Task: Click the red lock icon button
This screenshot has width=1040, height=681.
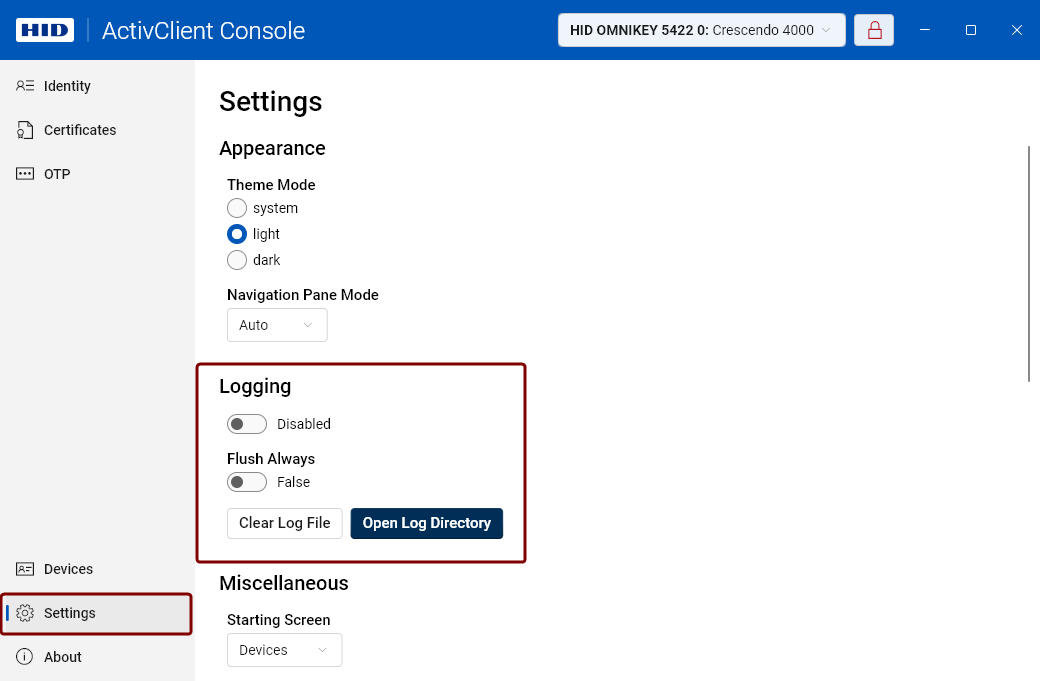Action: click(874, 30)
